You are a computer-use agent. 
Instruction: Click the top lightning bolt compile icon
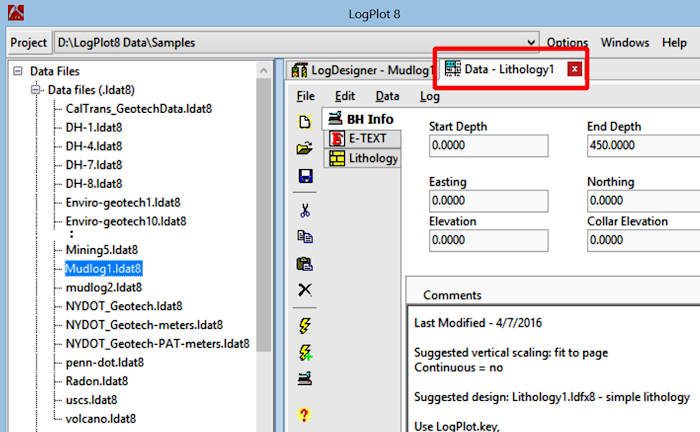point(305,325)
